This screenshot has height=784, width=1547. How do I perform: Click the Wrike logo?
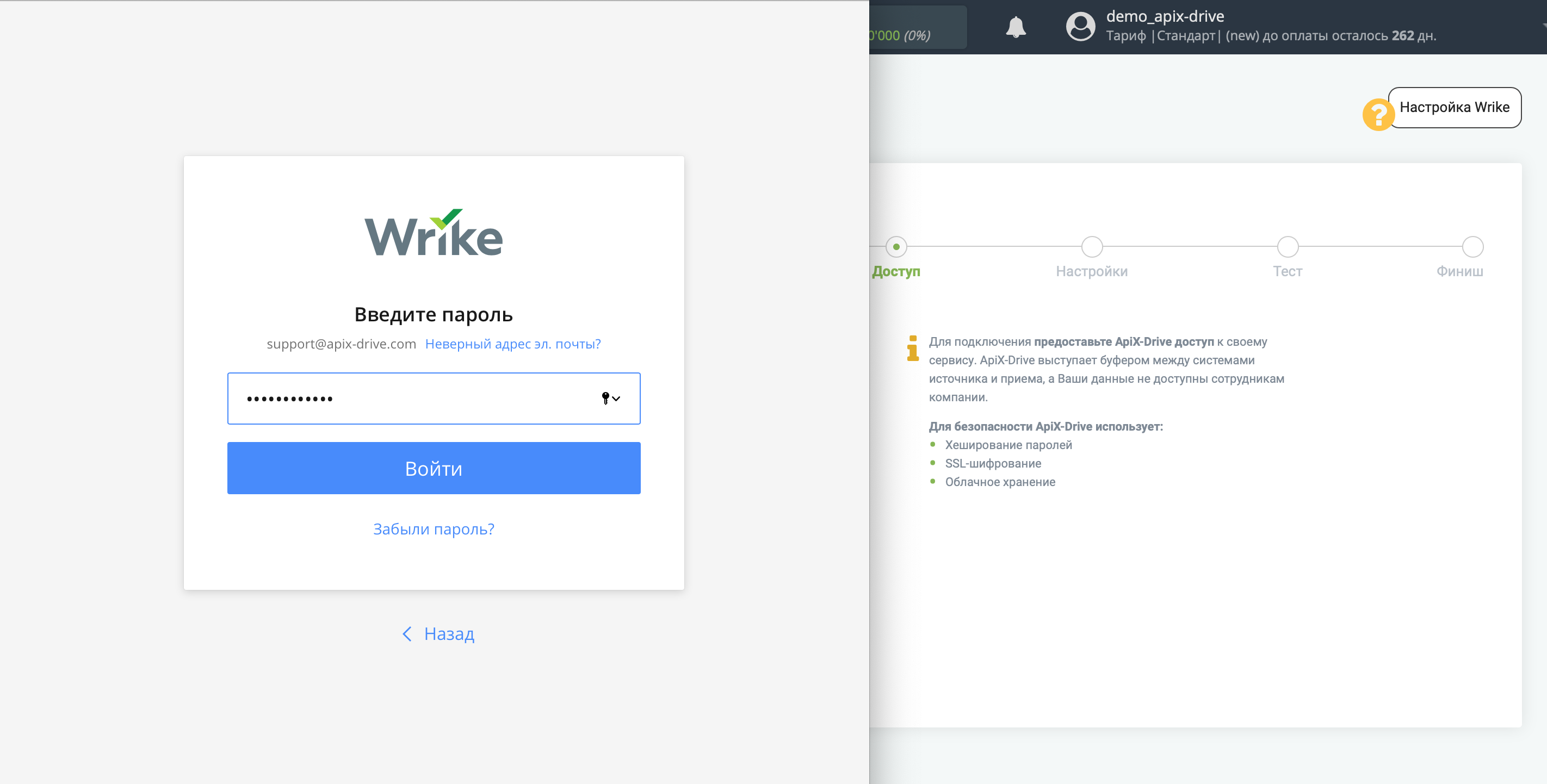tap(434, 233)
